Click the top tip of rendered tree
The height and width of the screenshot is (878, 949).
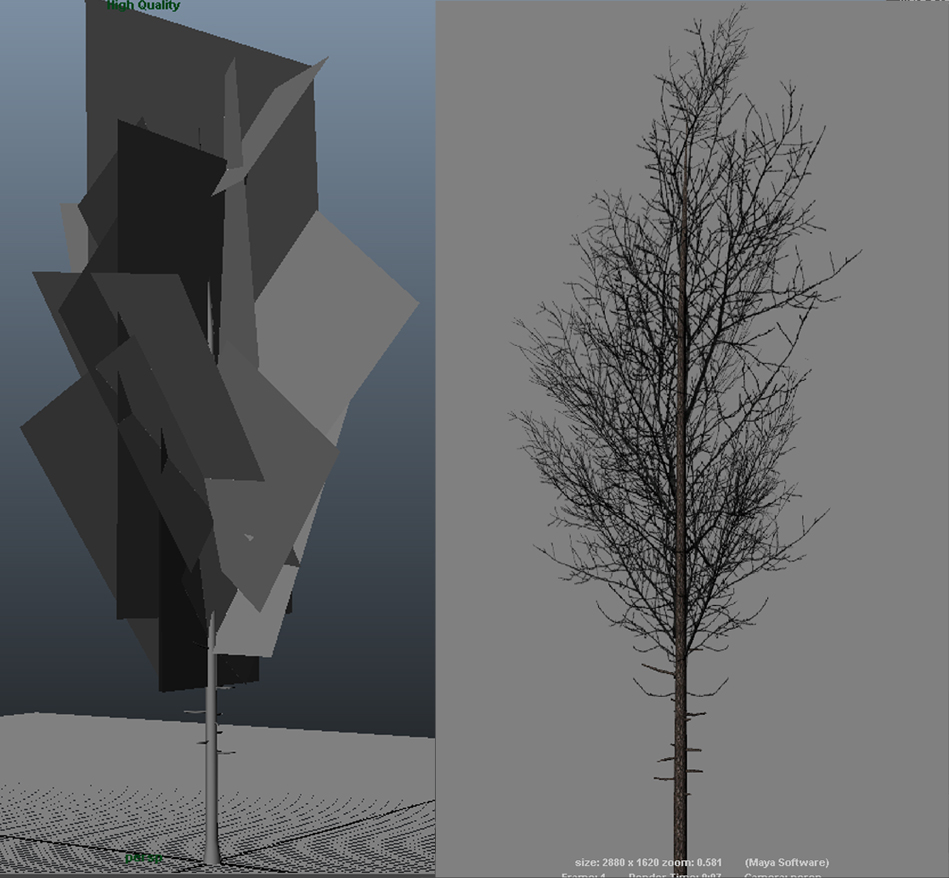tap(741, 10)
